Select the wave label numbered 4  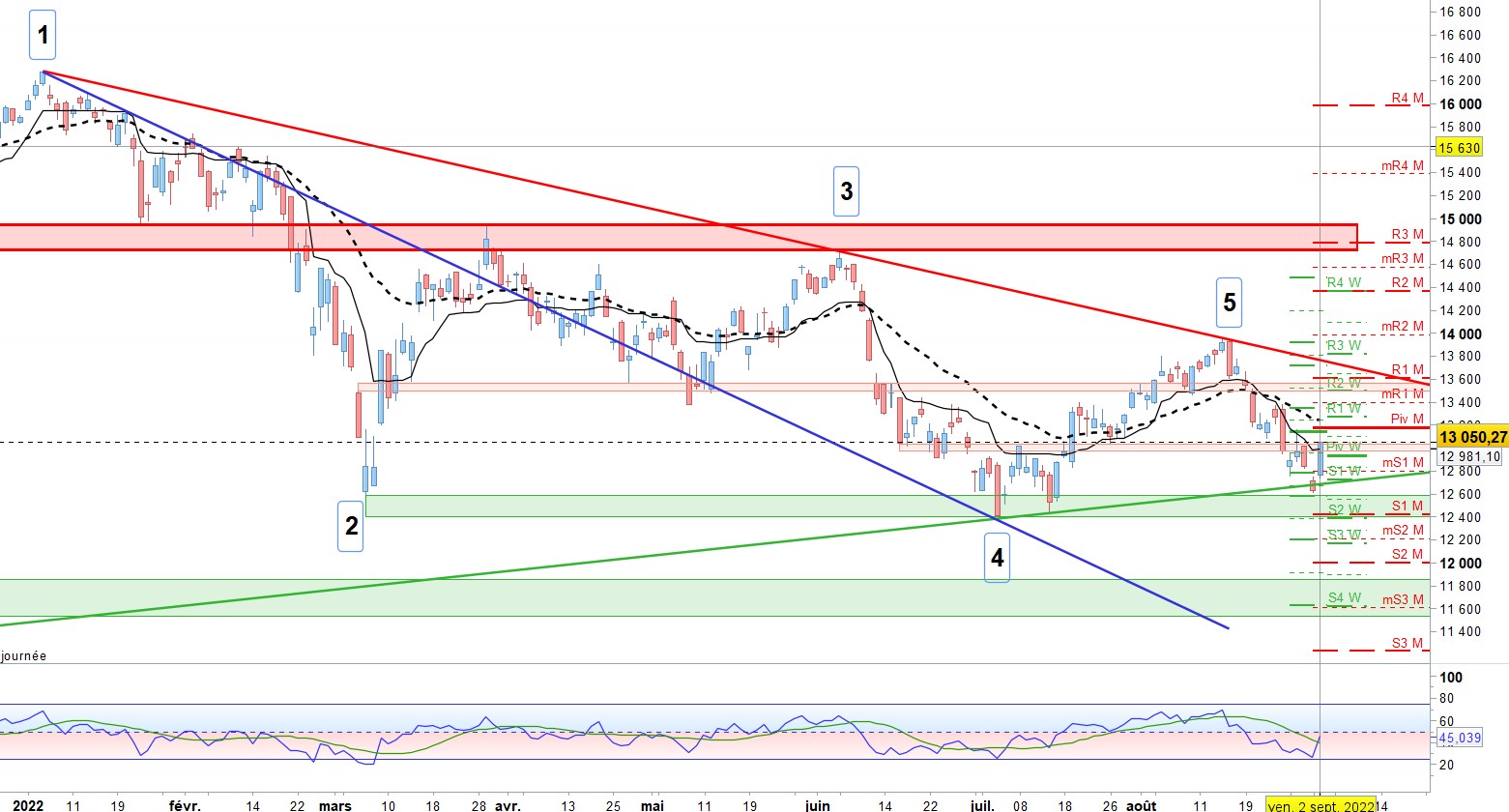(x=997, y=558)
